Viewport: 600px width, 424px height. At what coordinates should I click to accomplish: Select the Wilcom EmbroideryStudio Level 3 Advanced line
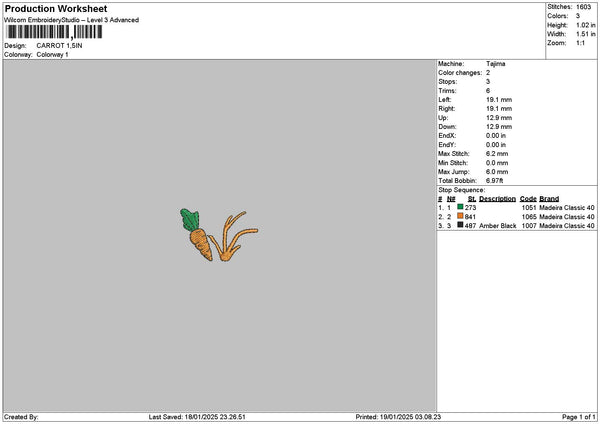71,20
